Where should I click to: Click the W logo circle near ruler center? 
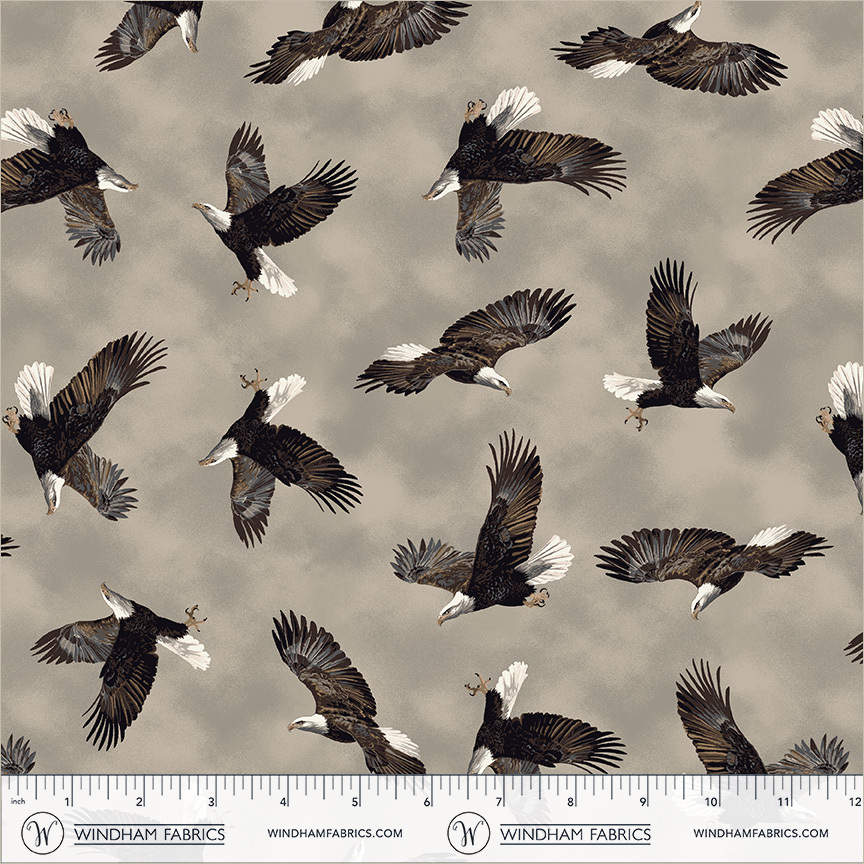click(x=468, y=833)
